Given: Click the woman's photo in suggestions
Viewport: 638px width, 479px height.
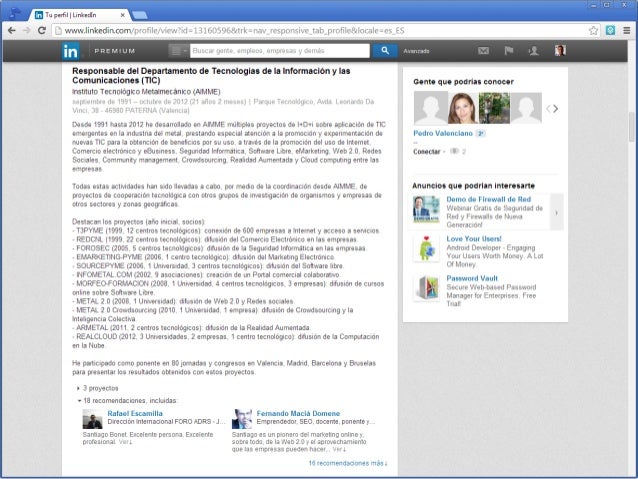Looking at the screenshot, I should click(463, 108).
